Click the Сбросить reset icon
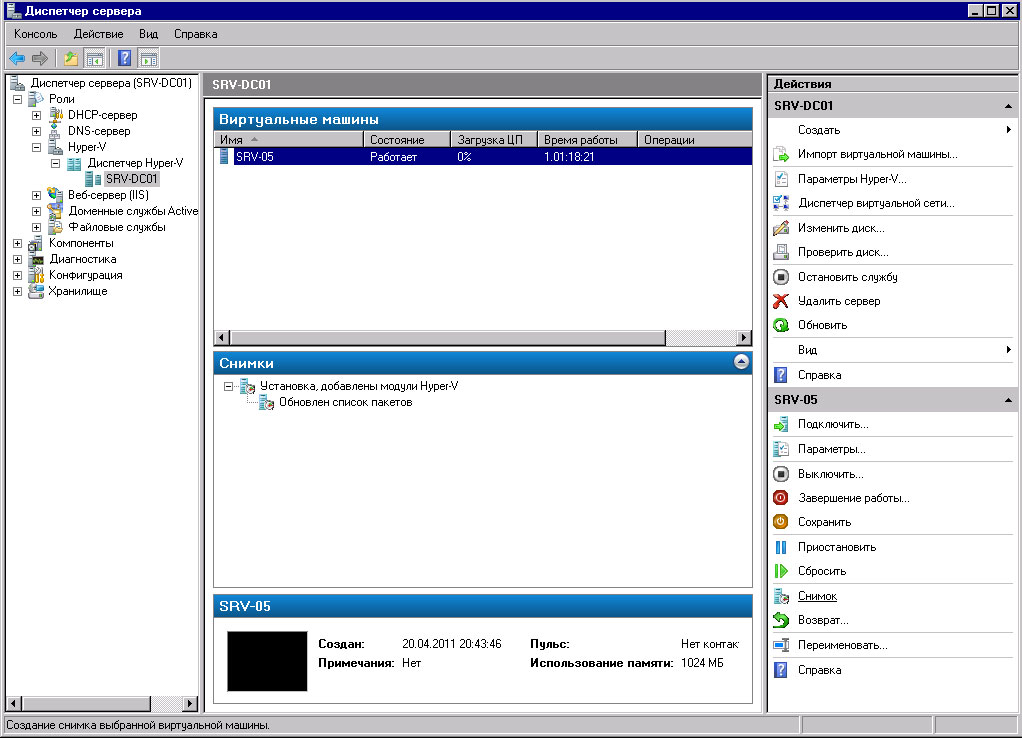Viewport: 1022px width, 738px height. pyautogui.click(x=781, y=571)
